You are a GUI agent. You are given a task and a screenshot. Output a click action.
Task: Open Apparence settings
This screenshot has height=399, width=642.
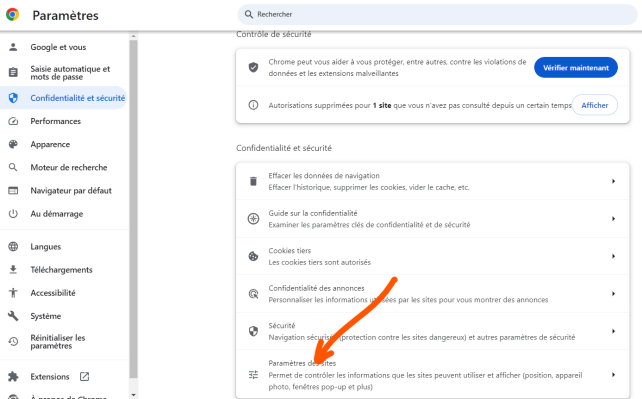click(x=50, y=144)
